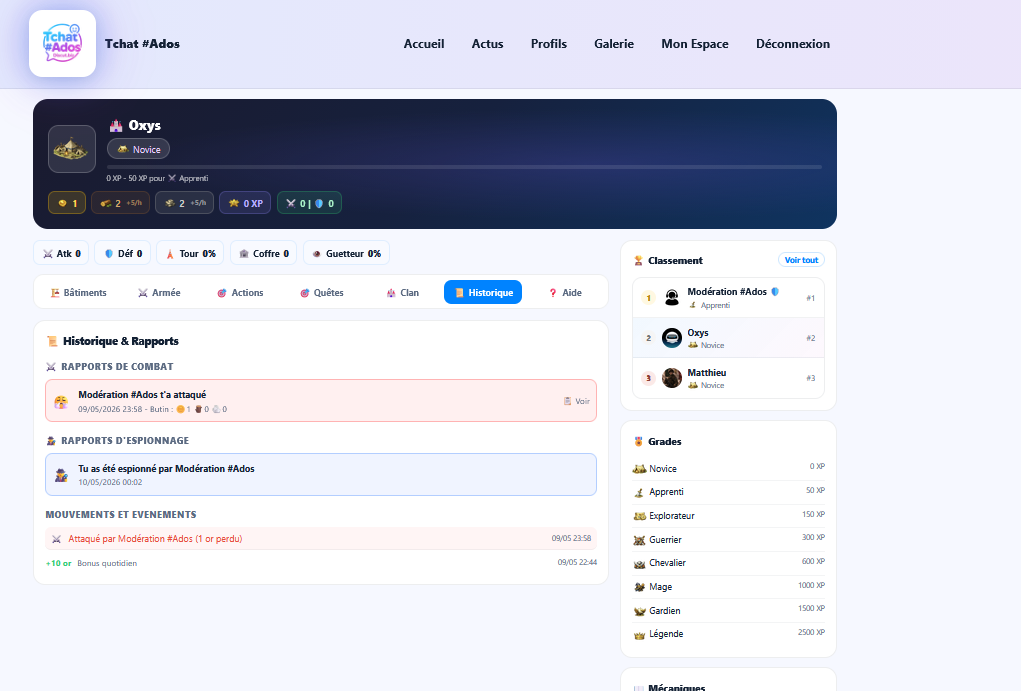Click the Déf 0 stat chip

123,253
